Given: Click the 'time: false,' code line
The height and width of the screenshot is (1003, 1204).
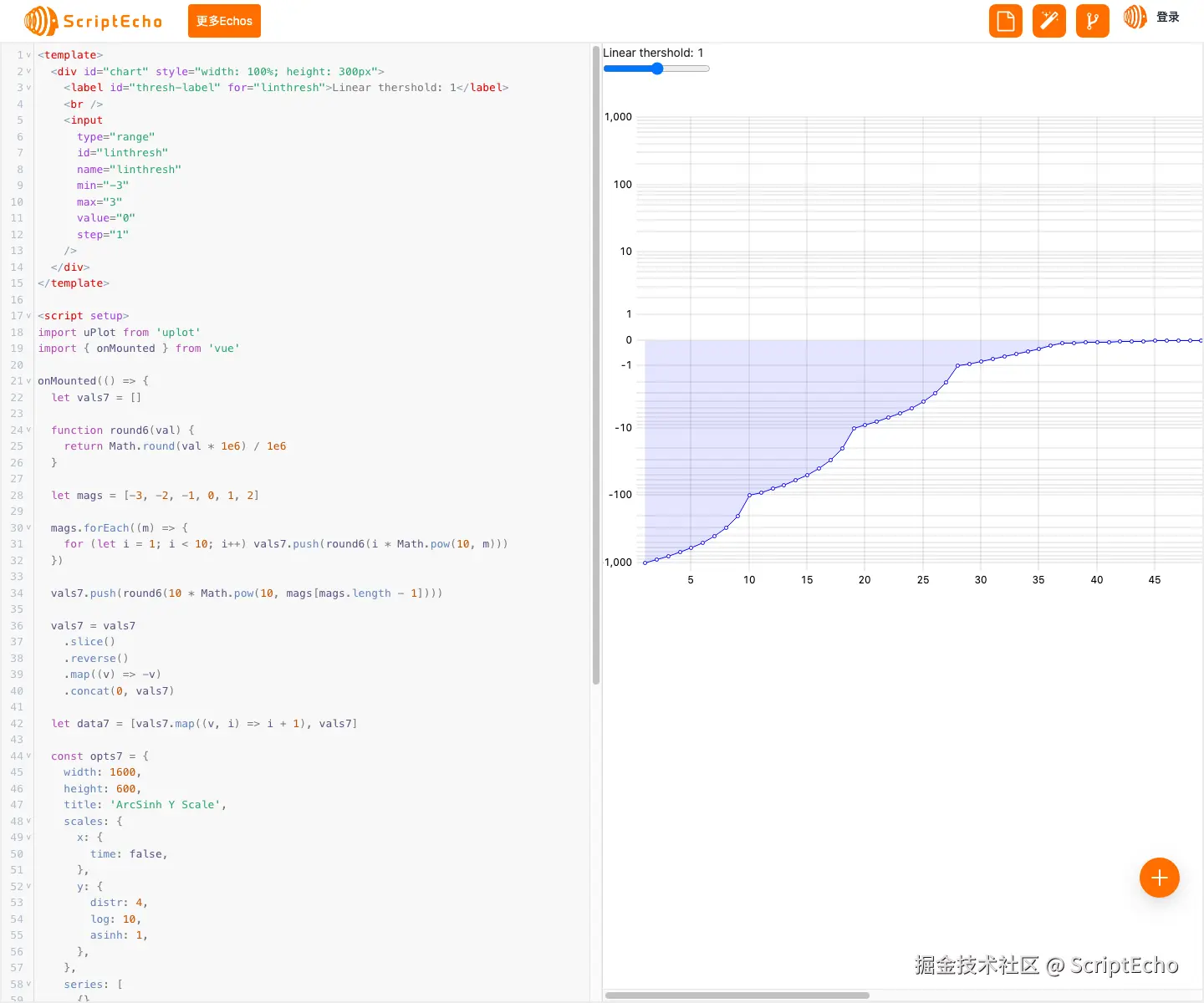Looking at the screenshot, I should pyautogui.click(x=130, y=854).
